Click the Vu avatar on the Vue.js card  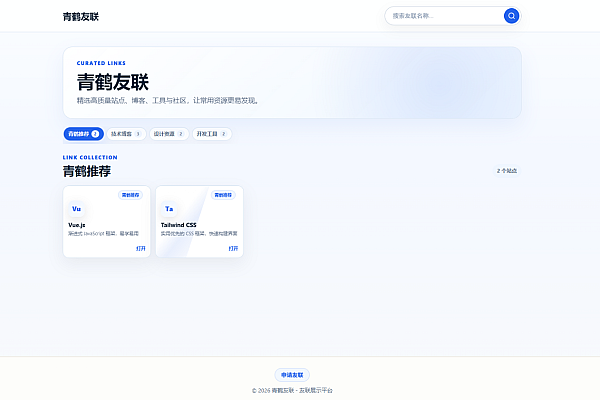pos(77,209)
